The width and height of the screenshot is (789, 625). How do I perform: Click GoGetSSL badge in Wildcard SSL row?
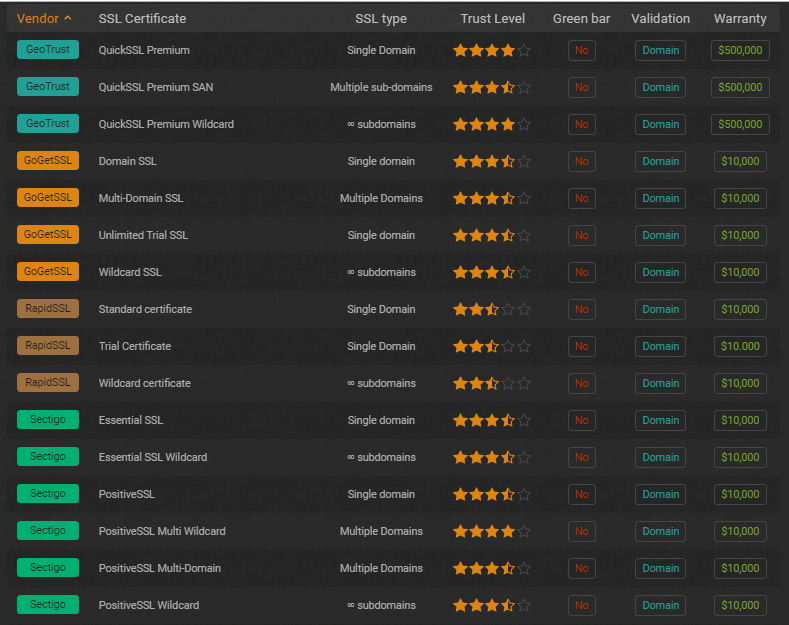click(48, 271)
